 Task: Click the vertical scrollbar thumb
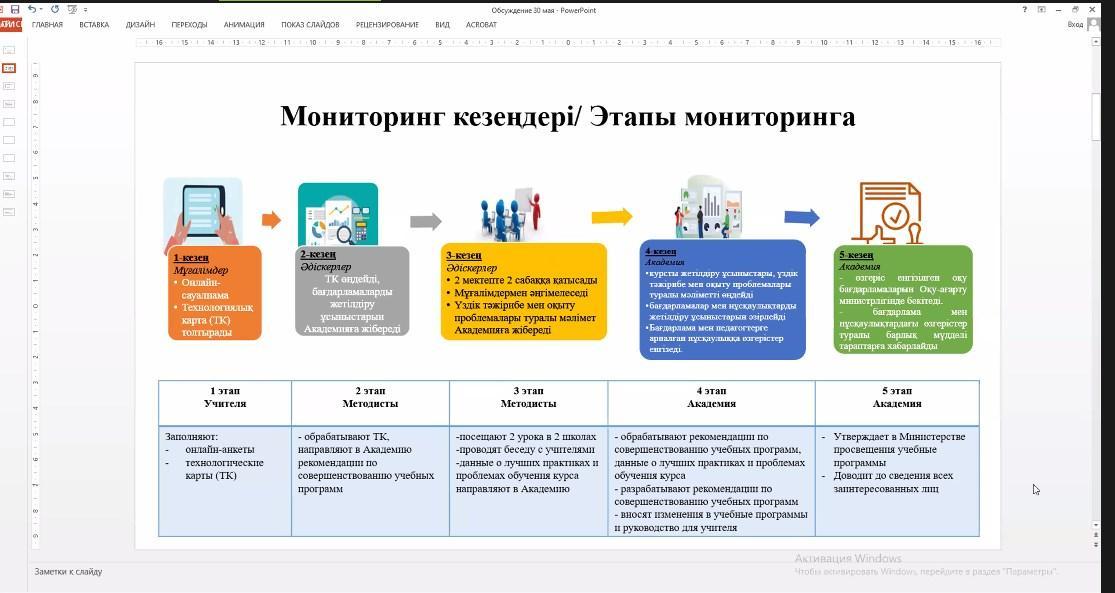click(x=1096, y=117)
